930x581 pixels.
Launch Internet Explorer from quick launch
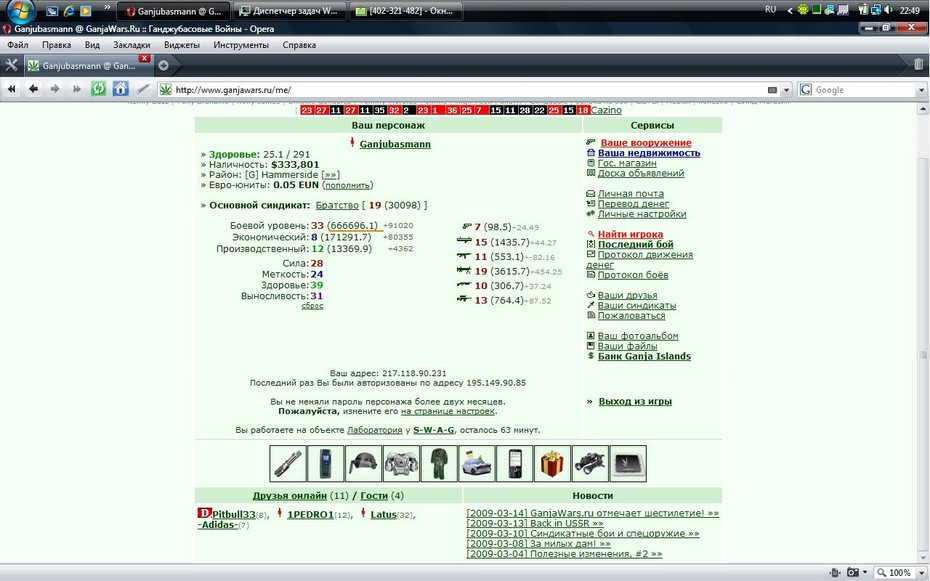[69, 11]
